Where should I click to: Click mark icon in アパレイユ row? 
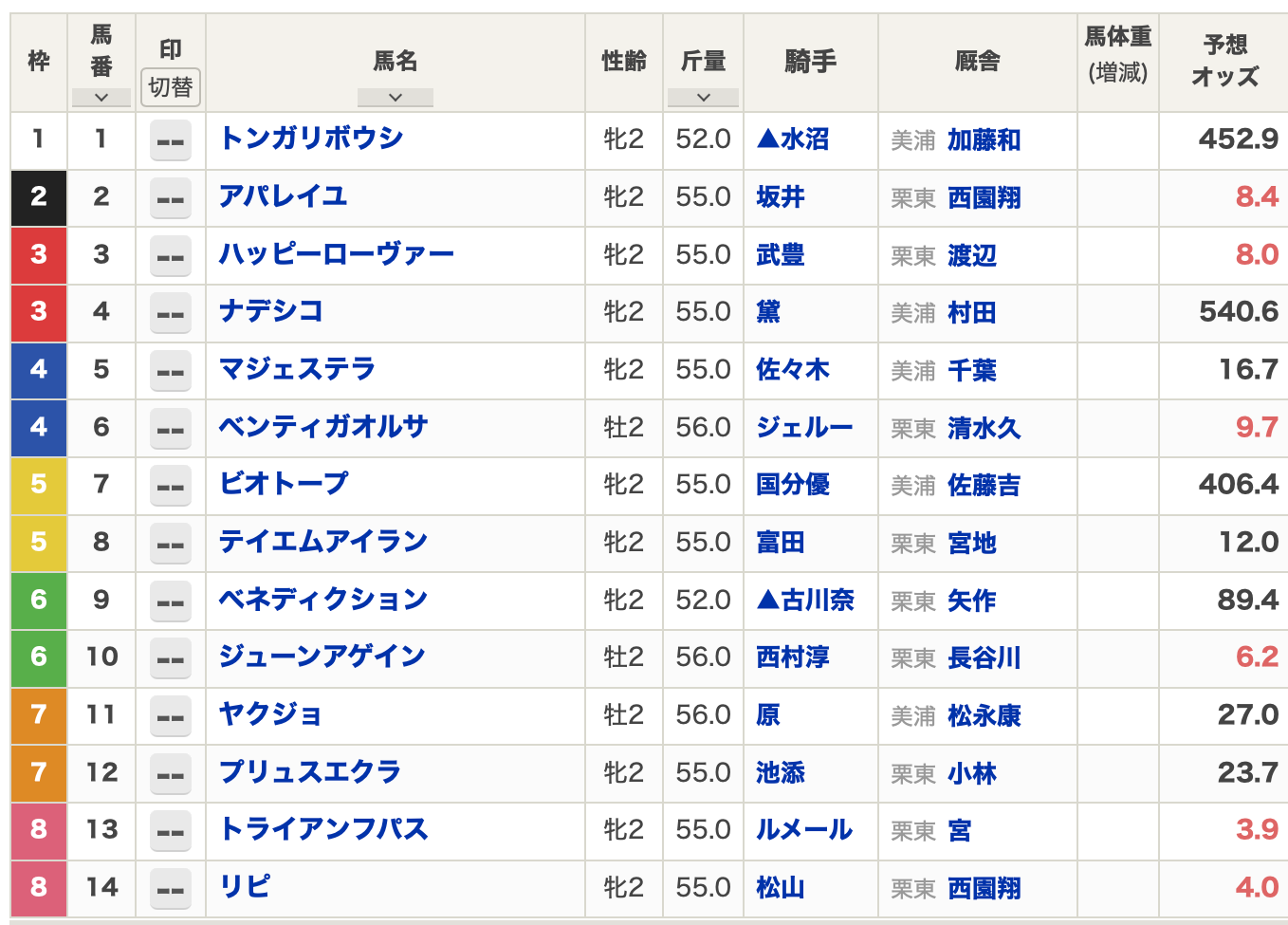pos(171,199)
